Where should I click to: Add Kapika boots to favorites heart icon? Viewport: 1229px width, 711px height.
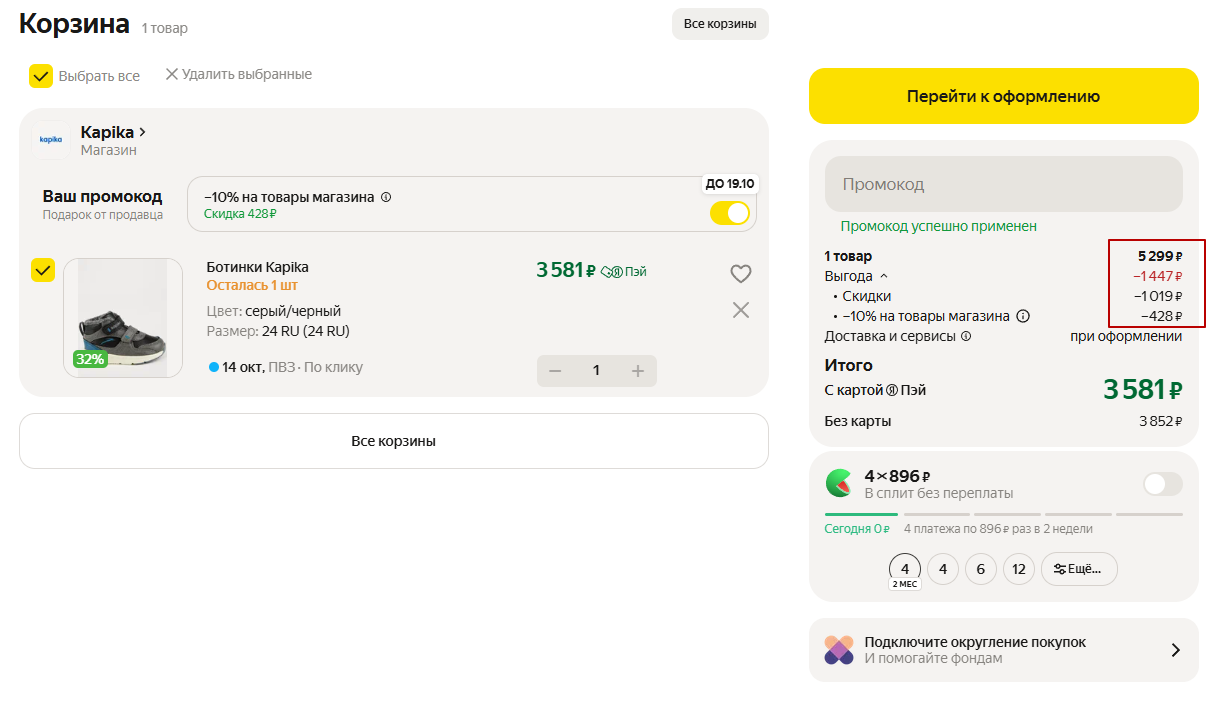[740, 273]
